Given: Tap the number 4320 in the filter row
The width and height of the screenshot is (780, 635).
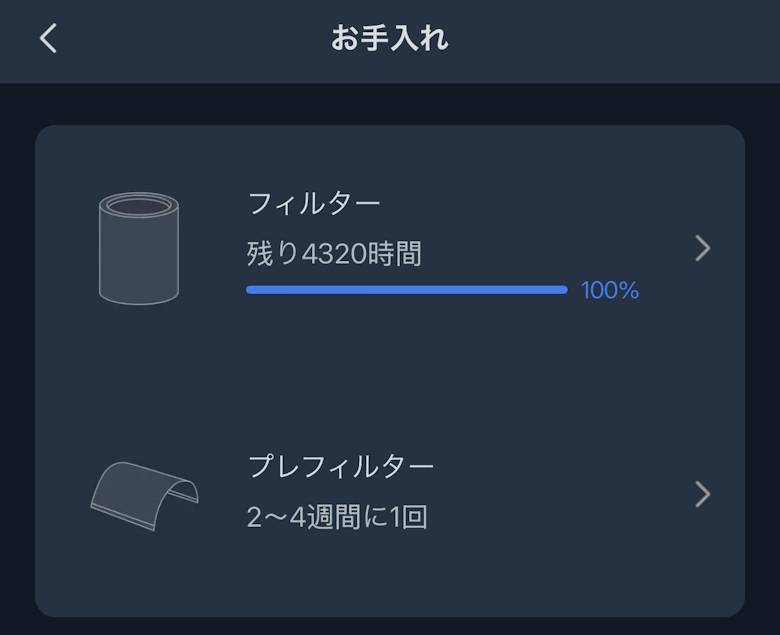Looking at the screenshot, I should tap(333, 254).
